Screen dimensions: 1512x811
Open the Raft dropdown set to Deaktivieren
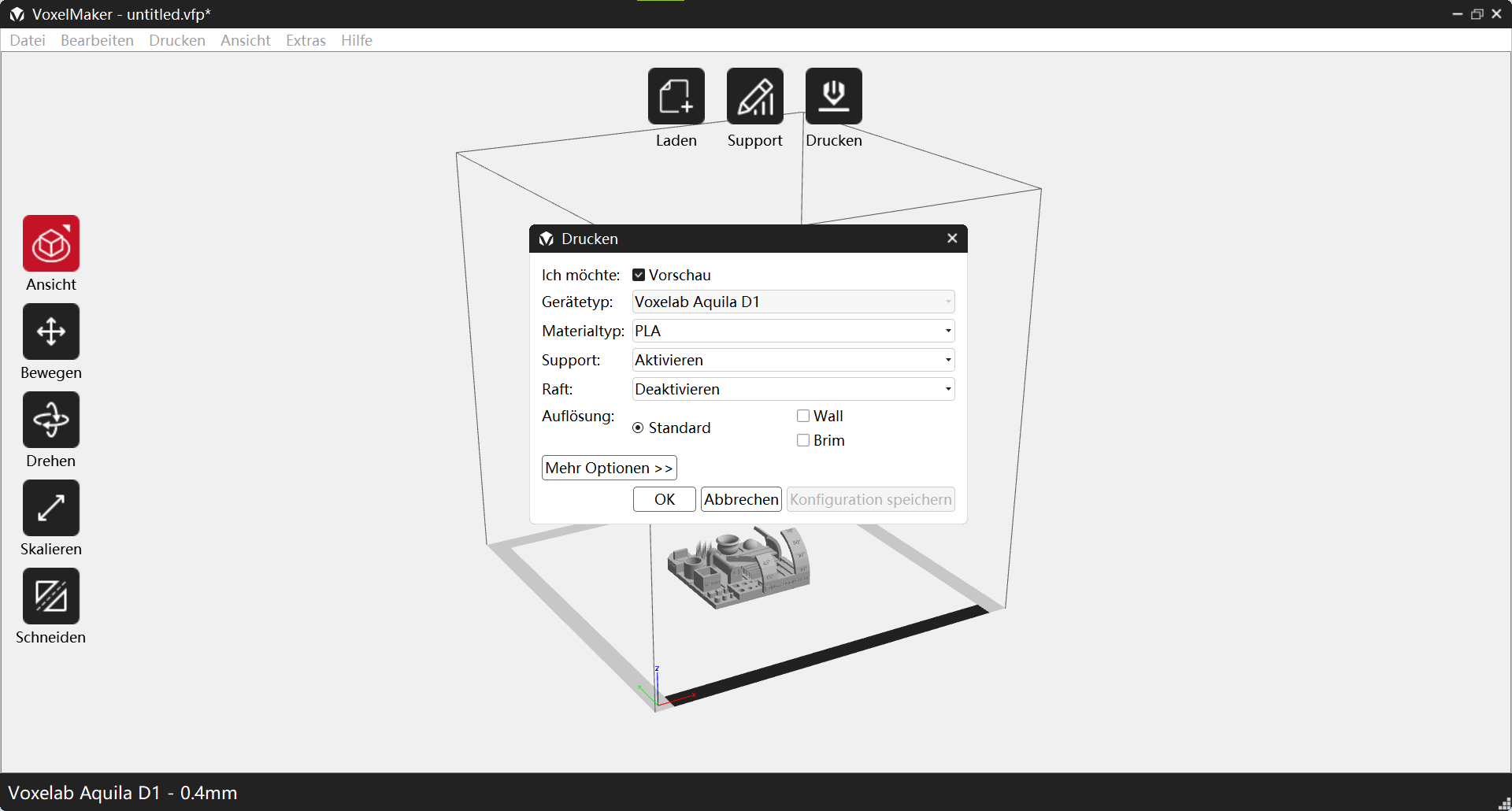pos(793,389)
